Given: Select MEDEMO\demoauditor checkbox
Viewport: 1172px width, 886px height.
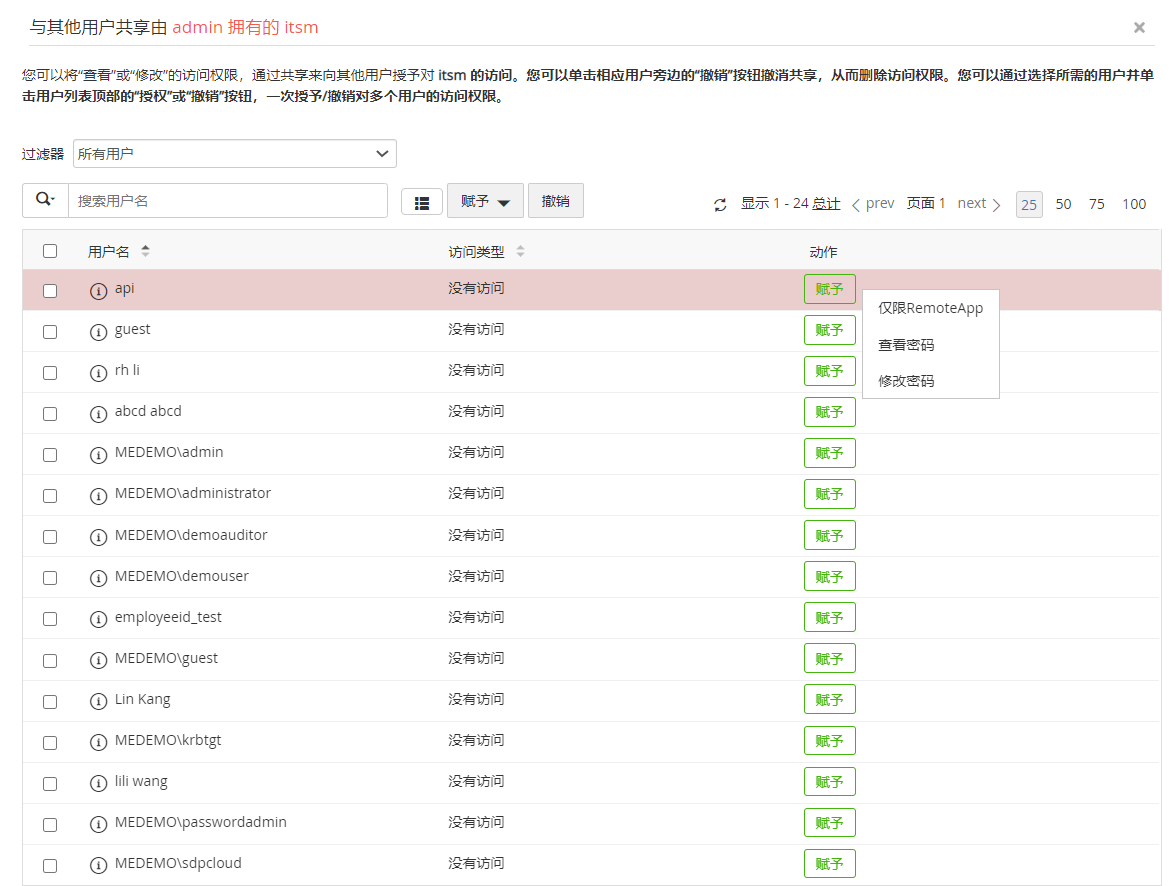Looking at the screenshot, I should 50,537.
